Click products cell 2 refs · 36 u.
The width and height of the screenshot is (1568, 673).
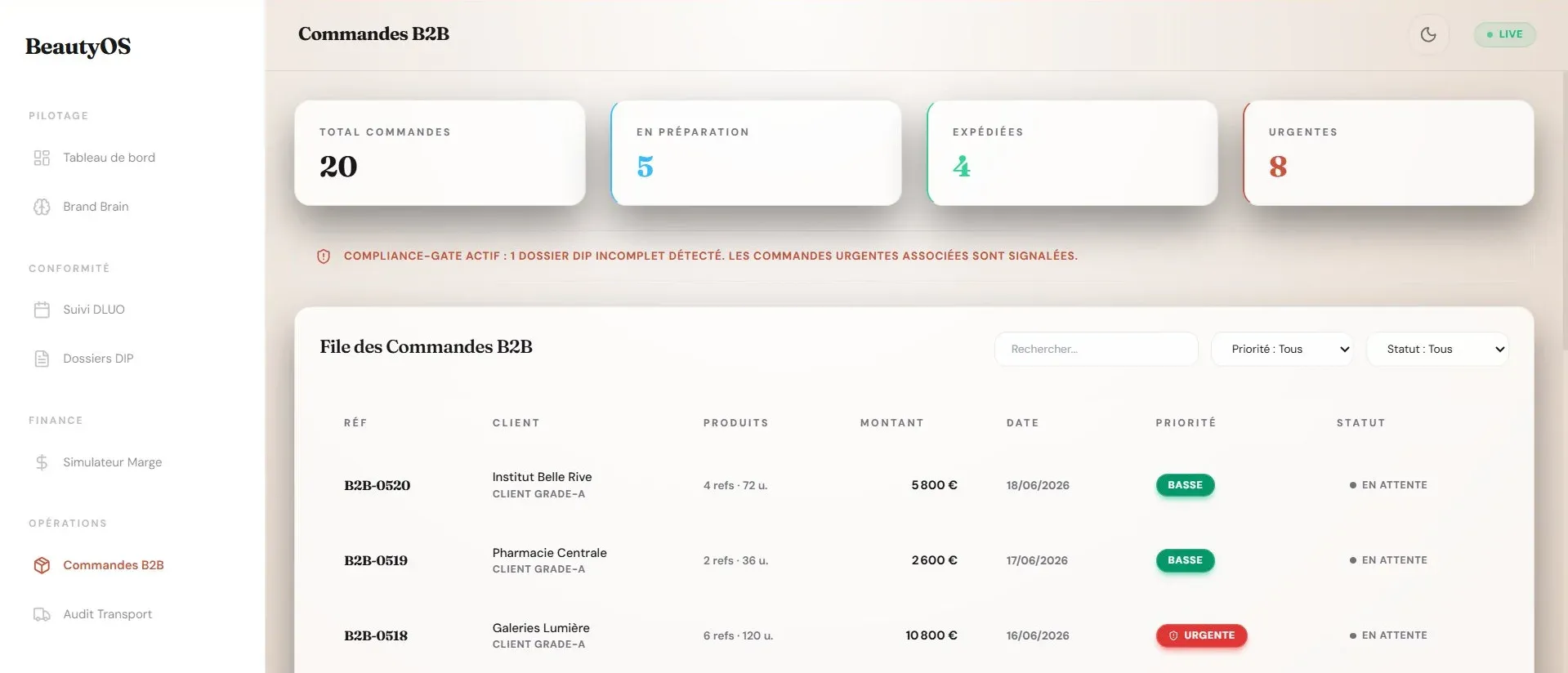(x=735, y=560)
